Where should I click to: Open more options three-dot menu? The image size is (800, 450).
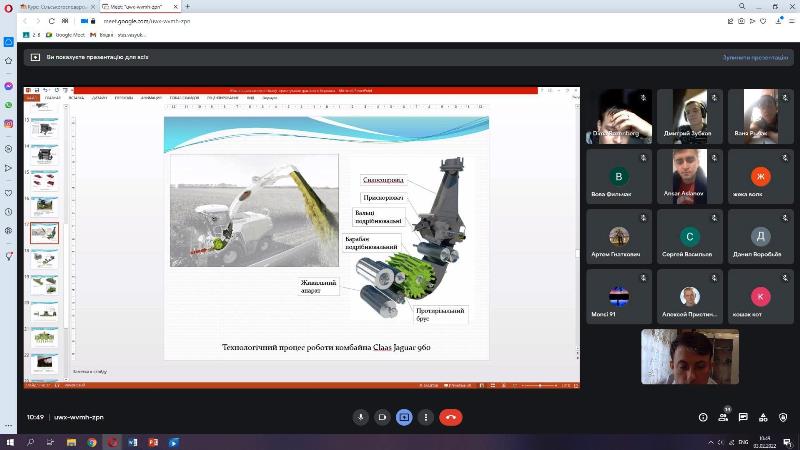coord(427,417)
